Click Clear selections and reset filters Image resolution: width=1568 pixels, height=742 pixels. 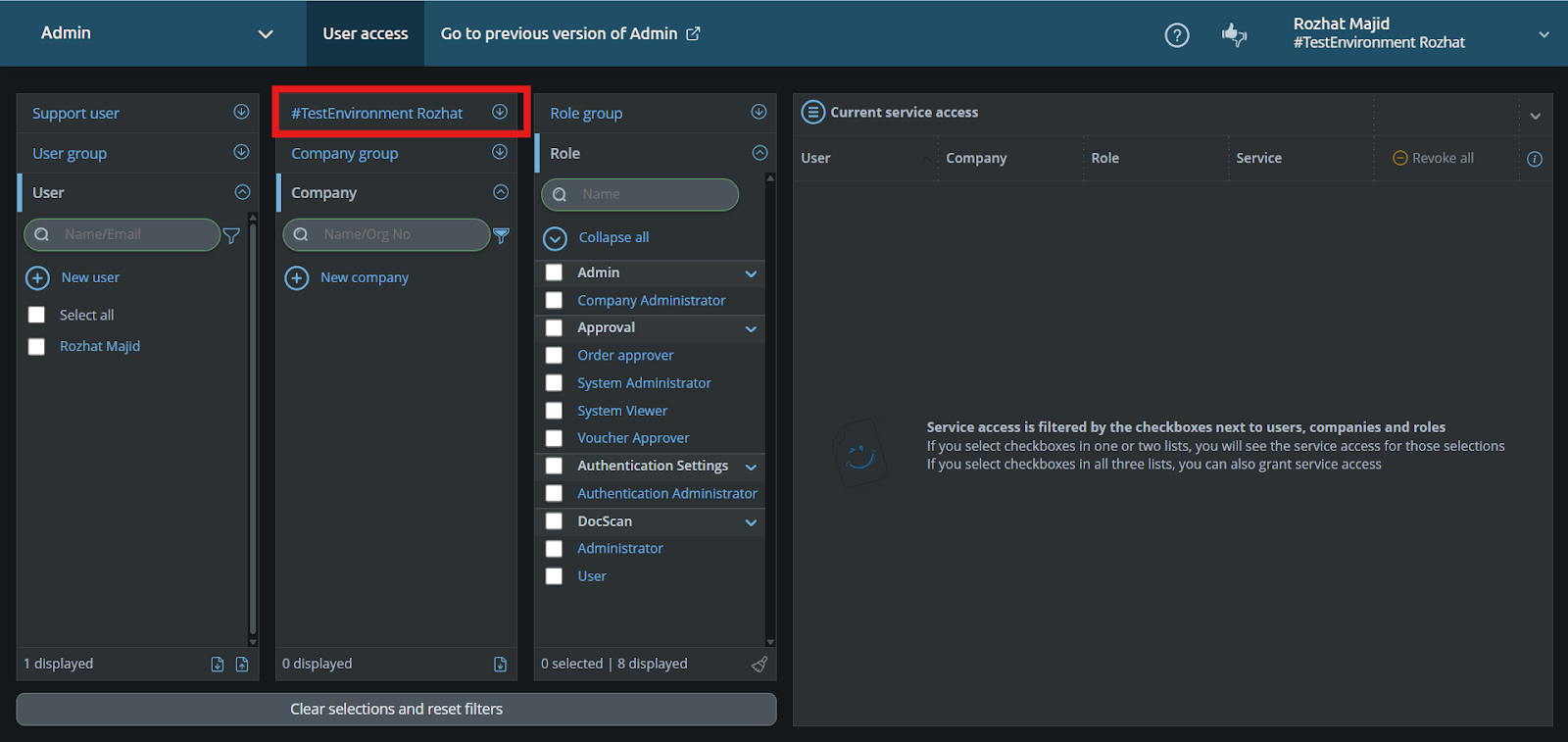tap(396, 710)
